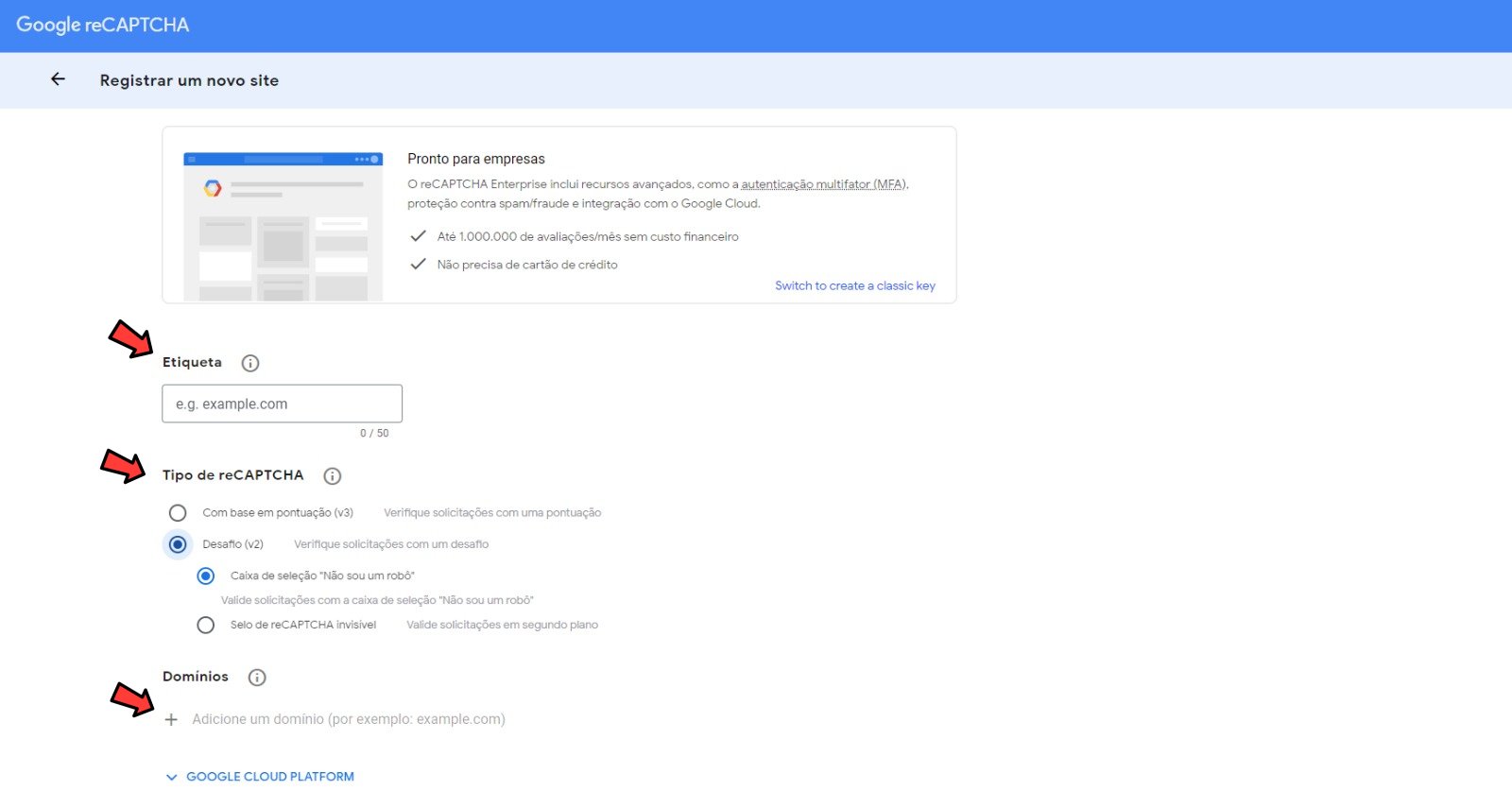
Task: Click Valide solicitações em segundo plano text
Action: click(503, 625)
